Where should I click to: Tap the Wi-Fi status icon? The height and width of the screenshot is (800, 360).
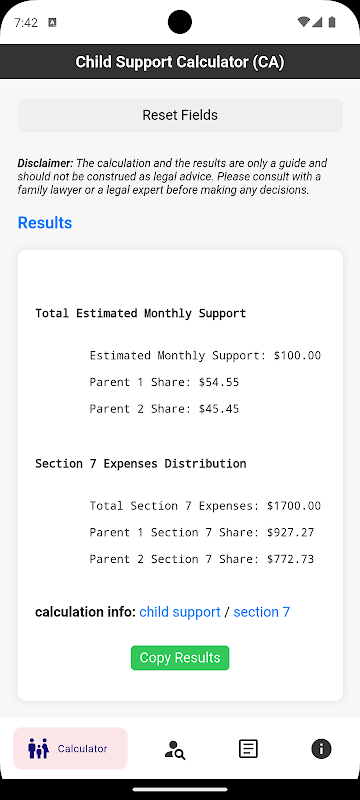click(303, 22)
